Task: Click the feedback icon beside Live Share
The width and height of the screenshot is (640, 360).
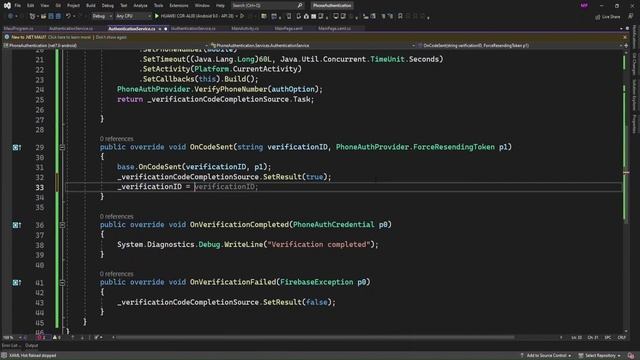Action: 631,16
